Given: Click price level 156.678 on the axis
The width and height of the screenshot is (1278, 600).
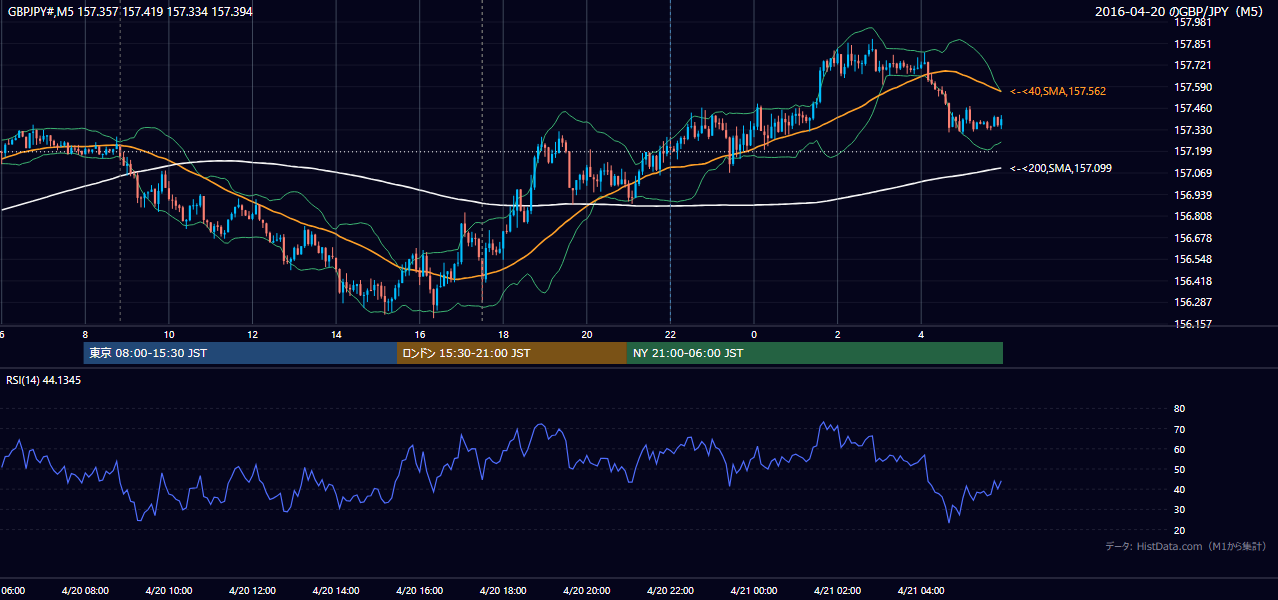Looking at the screenshot, I should tap(1192, 238).
